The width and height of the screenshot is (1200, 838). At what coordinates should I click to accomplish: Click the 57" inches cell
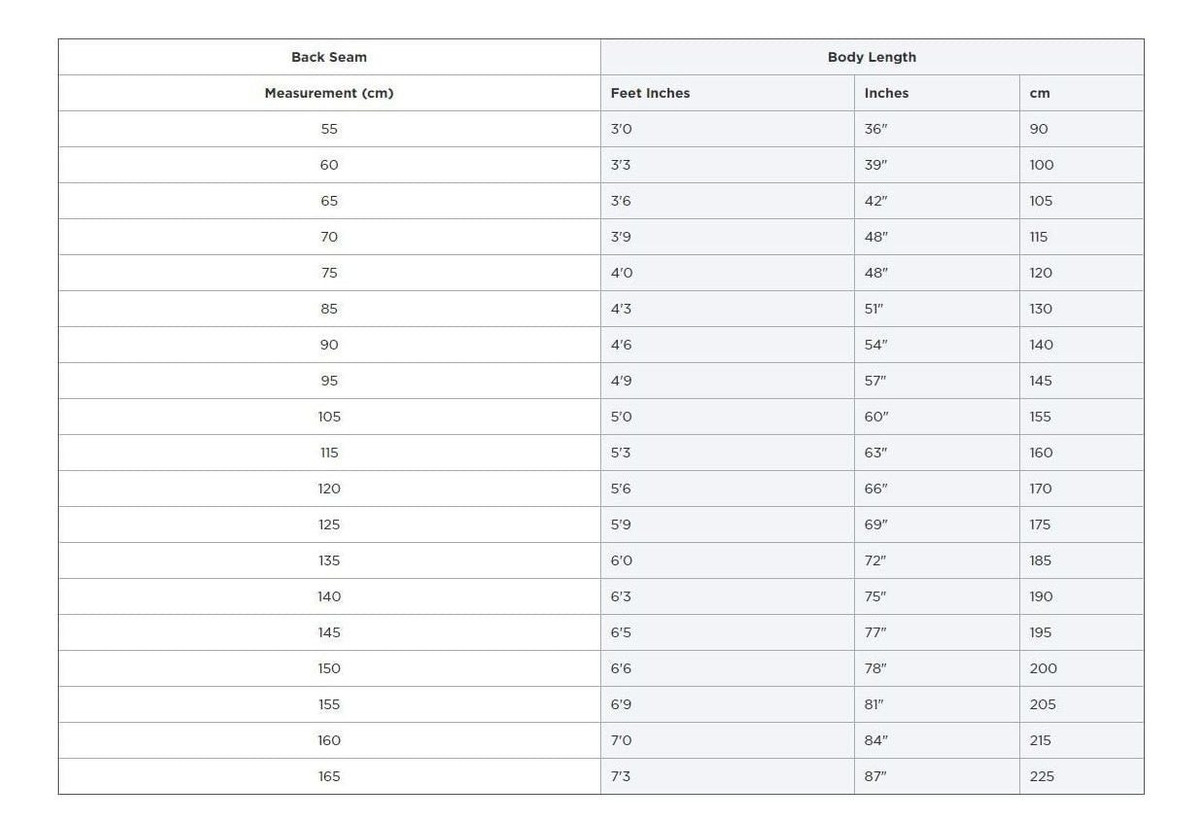[876, 381]
